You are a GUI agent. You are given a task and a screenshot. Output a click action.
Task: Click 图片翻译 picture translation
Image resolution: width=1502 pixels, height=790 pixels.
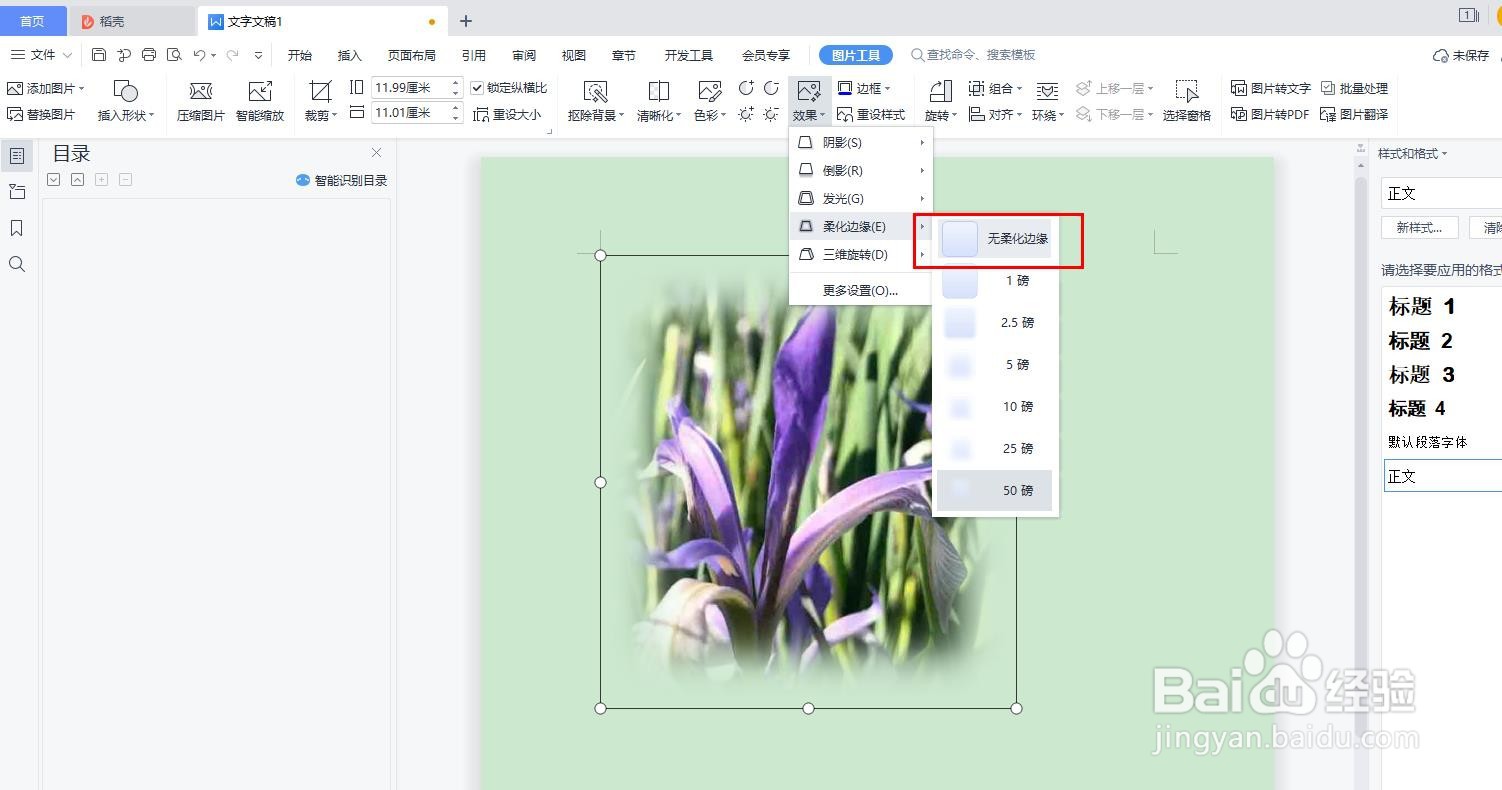[1355, 114]
